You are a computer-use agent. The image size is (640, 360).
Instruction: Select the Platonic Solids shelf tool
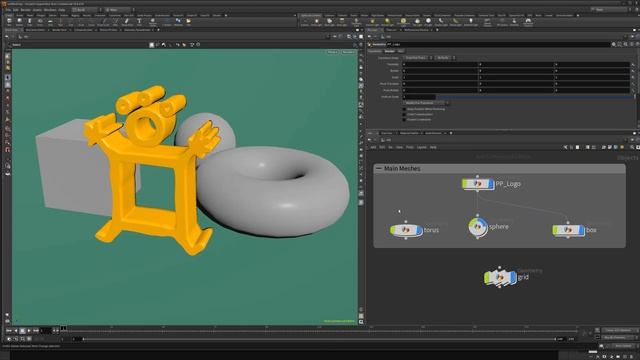pos(153,22)
